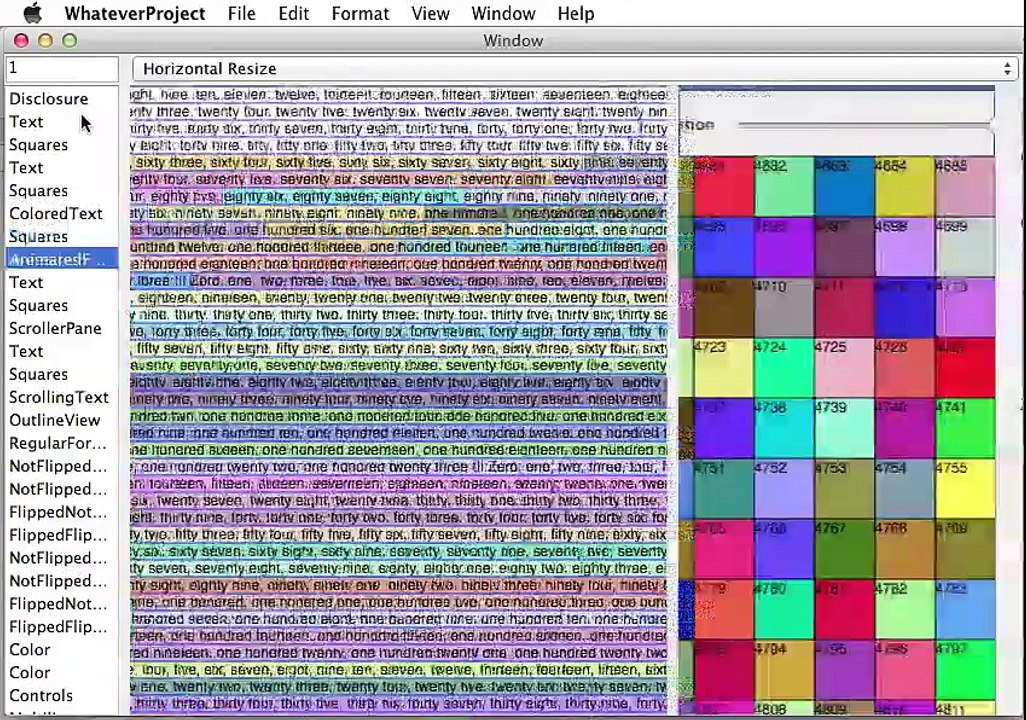The image size is (1026, 720).
Task: Click the cyan square numbered 4738
Action: point(784,429)
